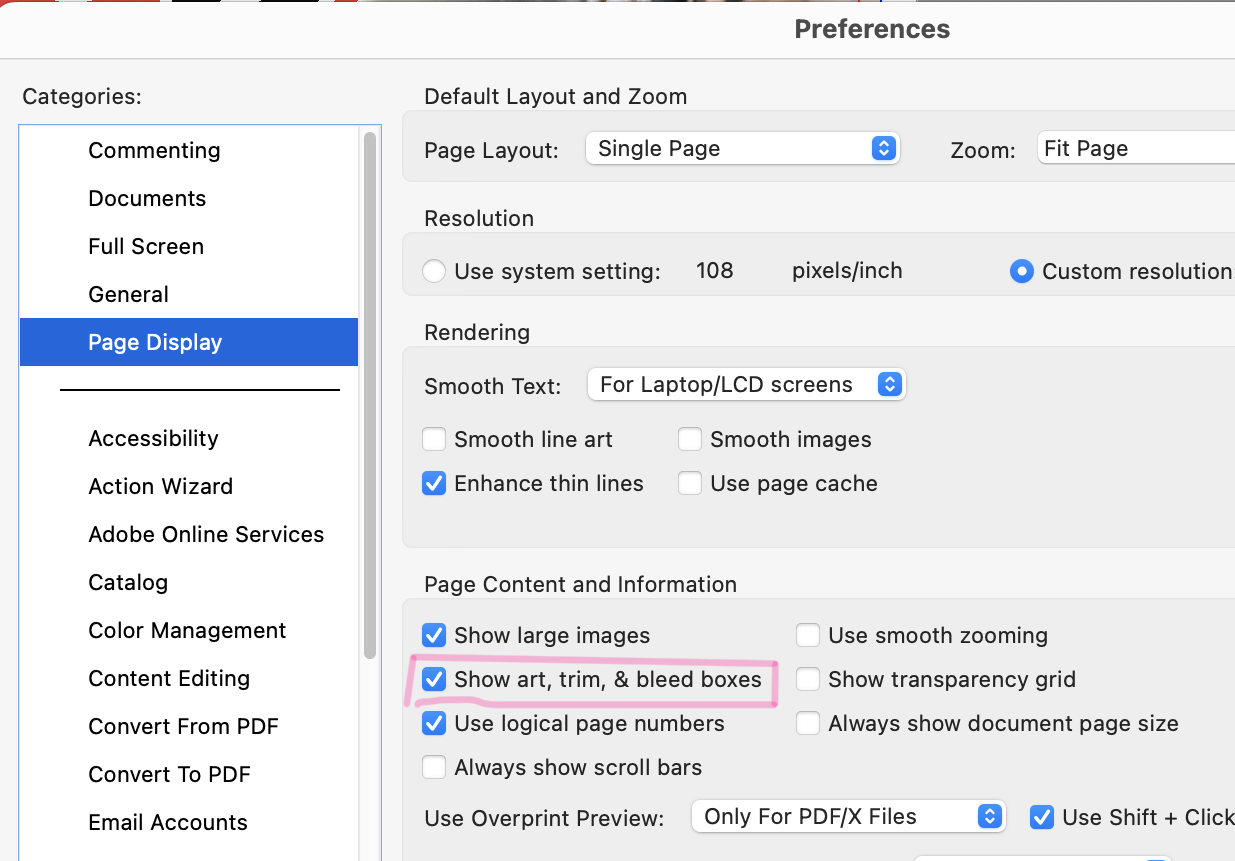
Task: Enable the Use page cache option
Action: point(690,483)
